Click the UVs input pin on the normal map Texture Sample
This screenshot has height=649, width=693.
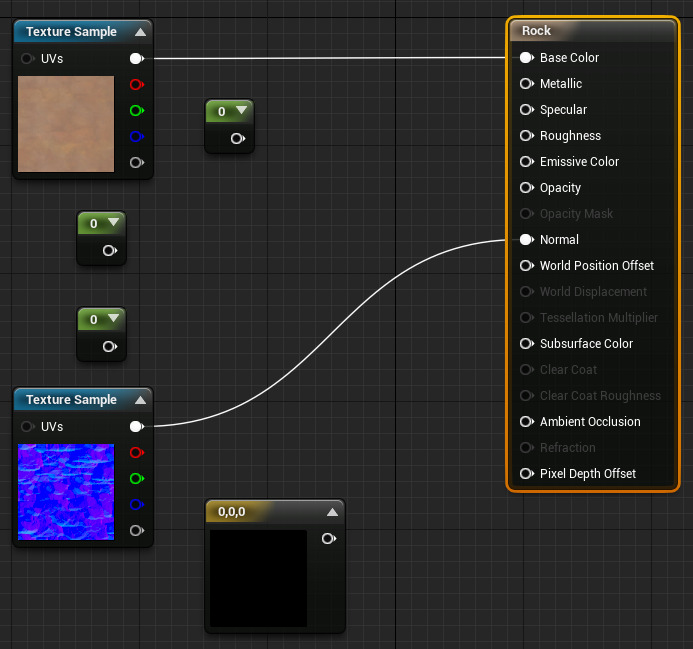pyautogui.click(x=27, y=427)
